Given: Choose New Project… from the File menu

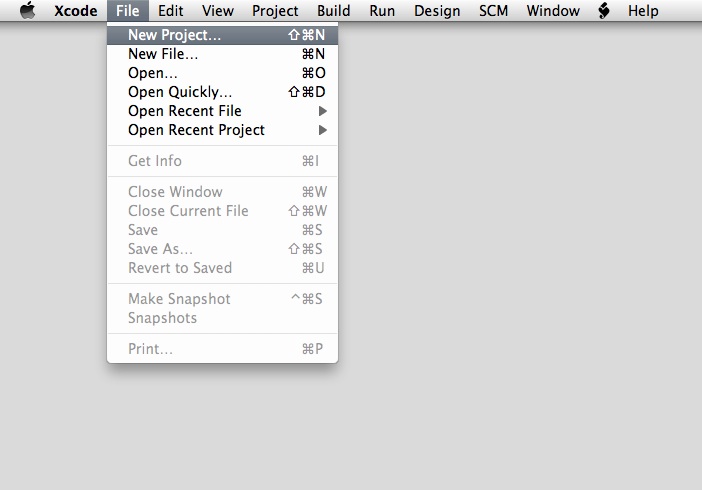Looking at the screenshot, I should coord(223,35).
